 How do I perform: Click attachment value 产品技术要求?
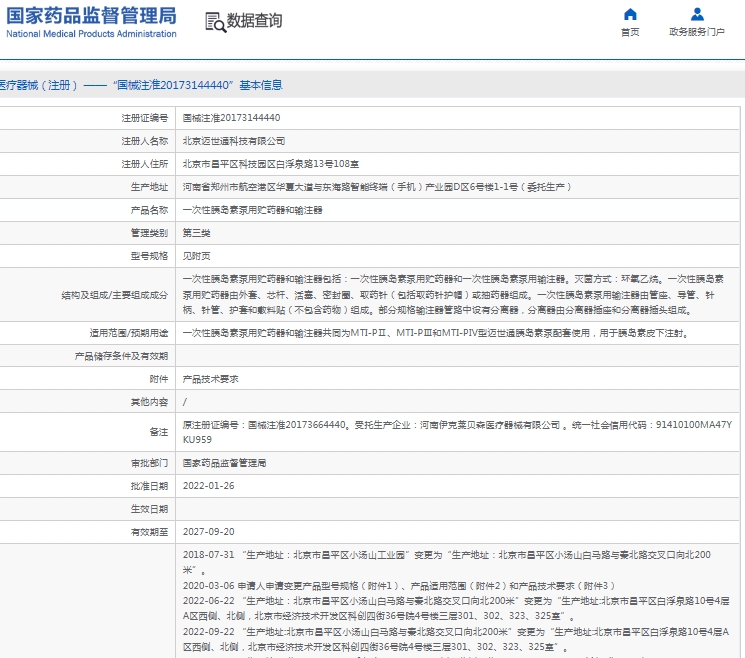pos(210,379)
